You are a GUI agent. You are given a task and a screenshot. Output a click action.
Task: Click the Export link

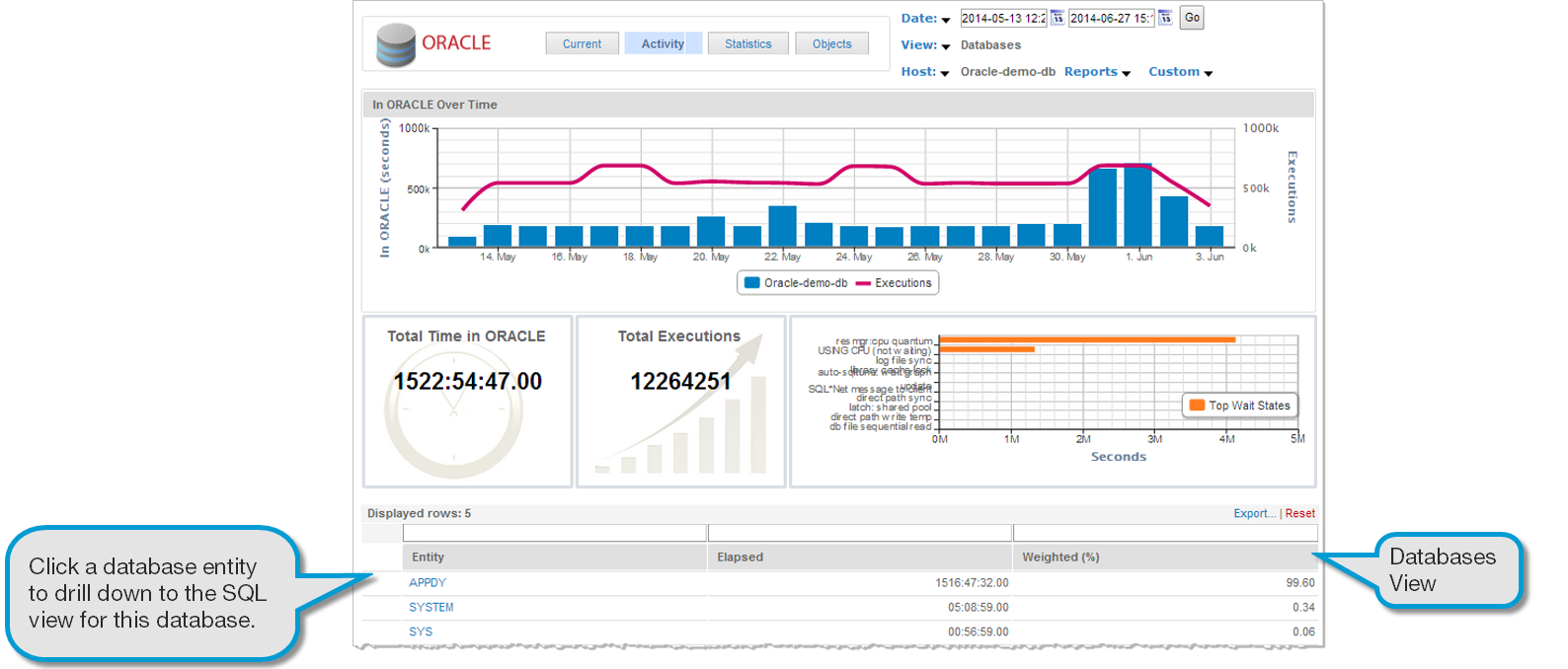click(1254, 513)
